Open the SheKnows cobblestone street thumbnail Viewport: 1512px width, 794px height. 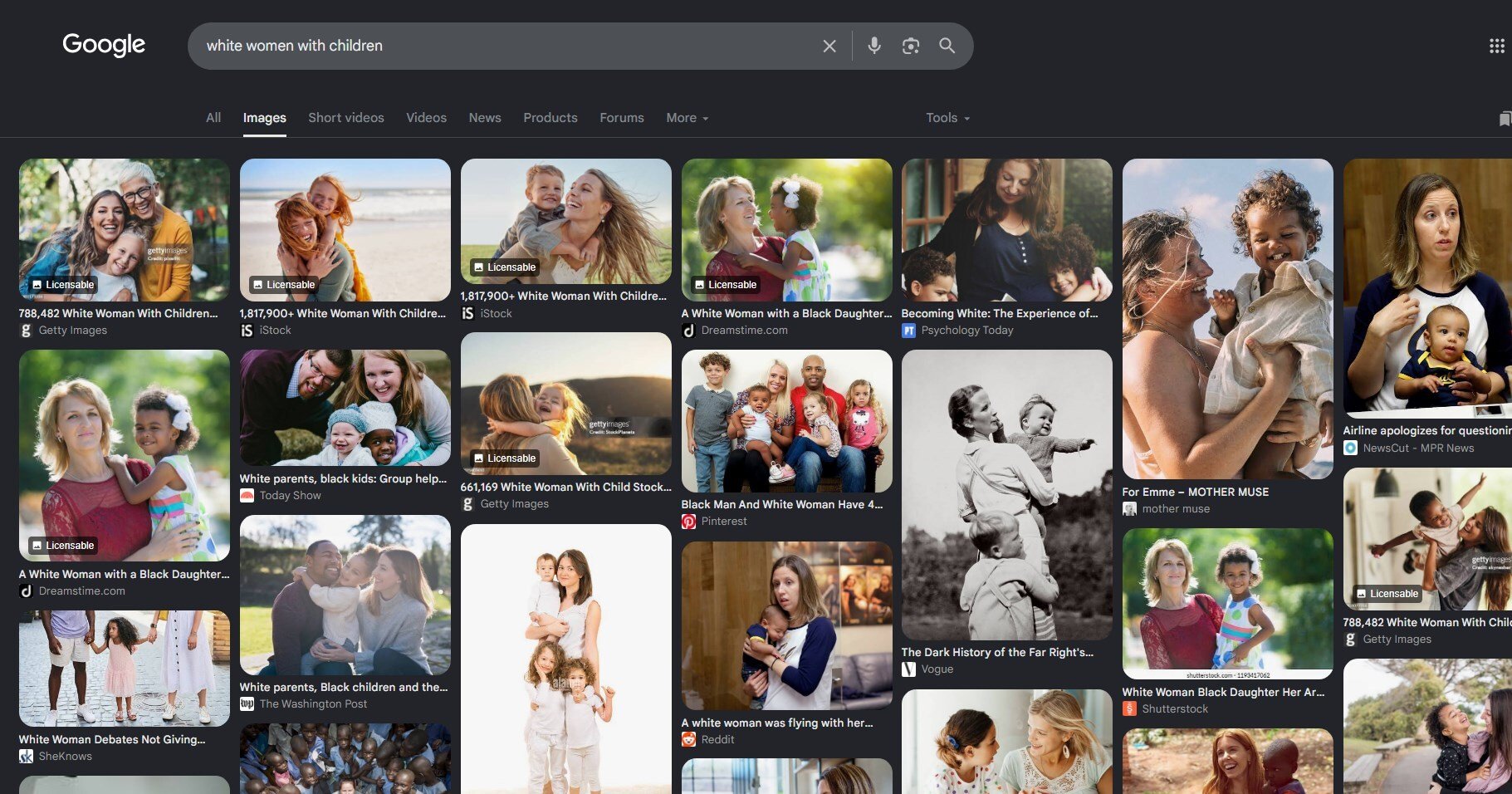point(125,669)
